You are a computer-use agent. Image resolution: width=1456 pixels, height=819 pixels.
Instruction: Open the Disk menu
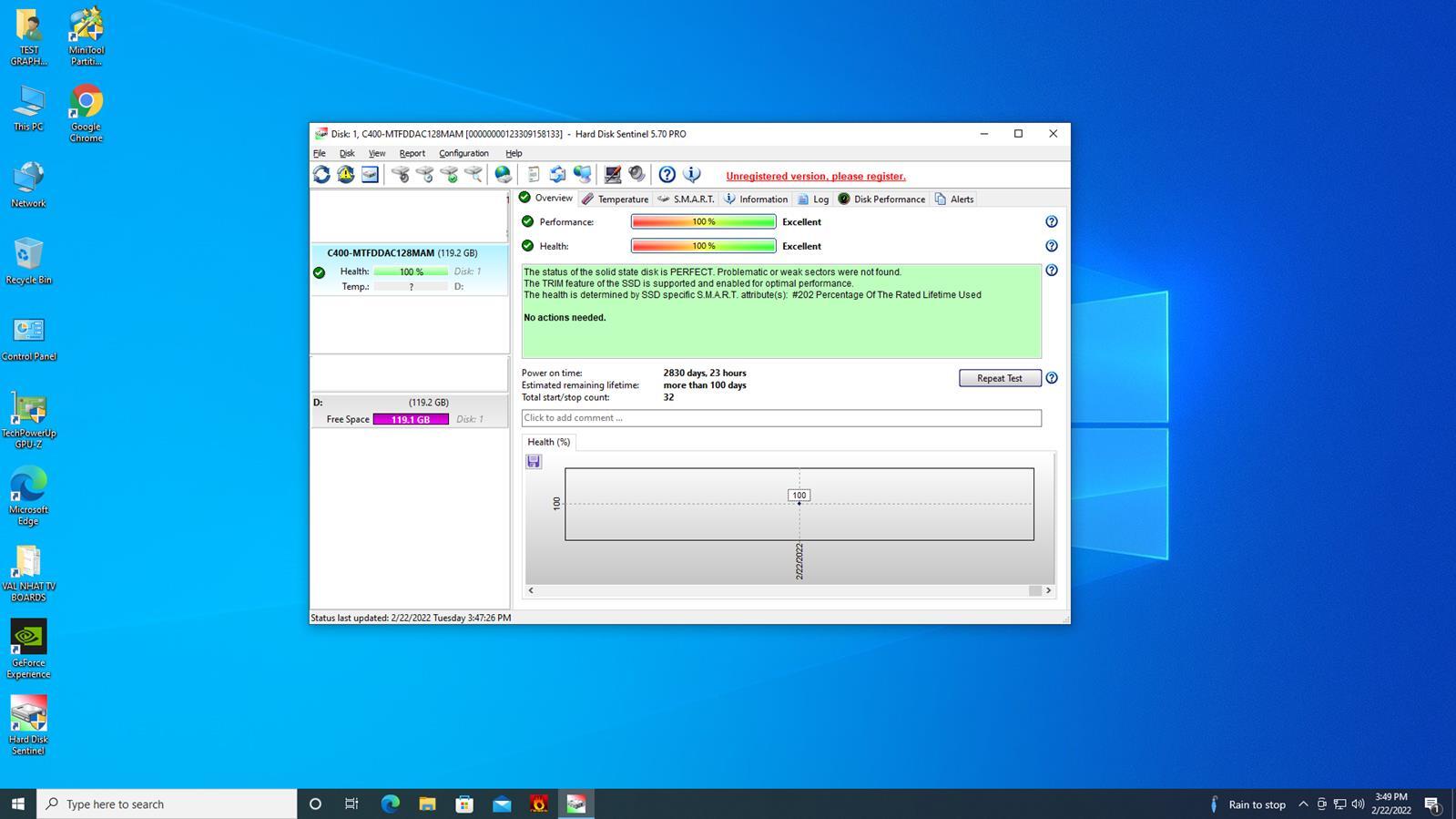click(x=347, y=153)
